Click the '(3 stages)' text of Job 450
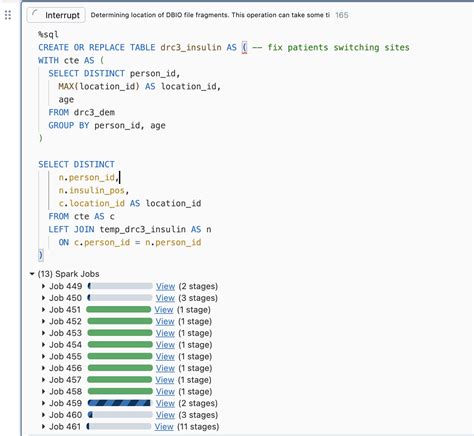 click(x=198, y=298)
